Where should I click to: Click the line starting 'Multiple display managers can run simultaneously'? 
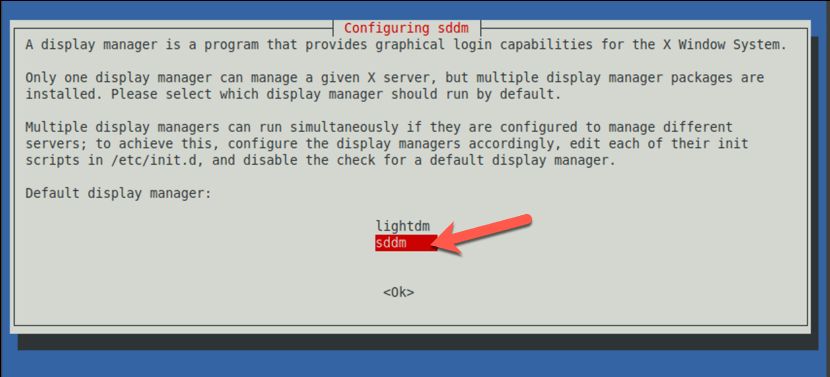379,128
